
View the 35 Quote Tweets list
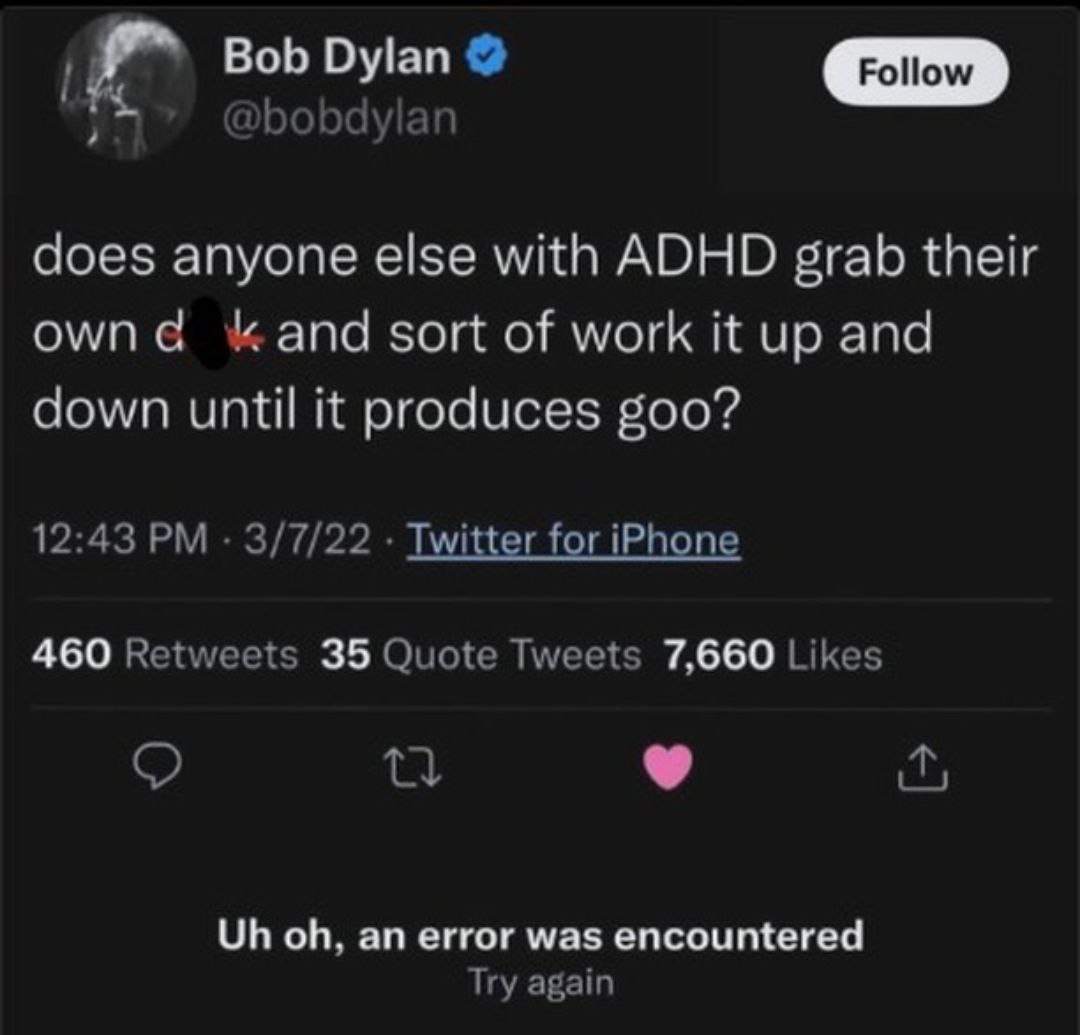coord(481,655)
